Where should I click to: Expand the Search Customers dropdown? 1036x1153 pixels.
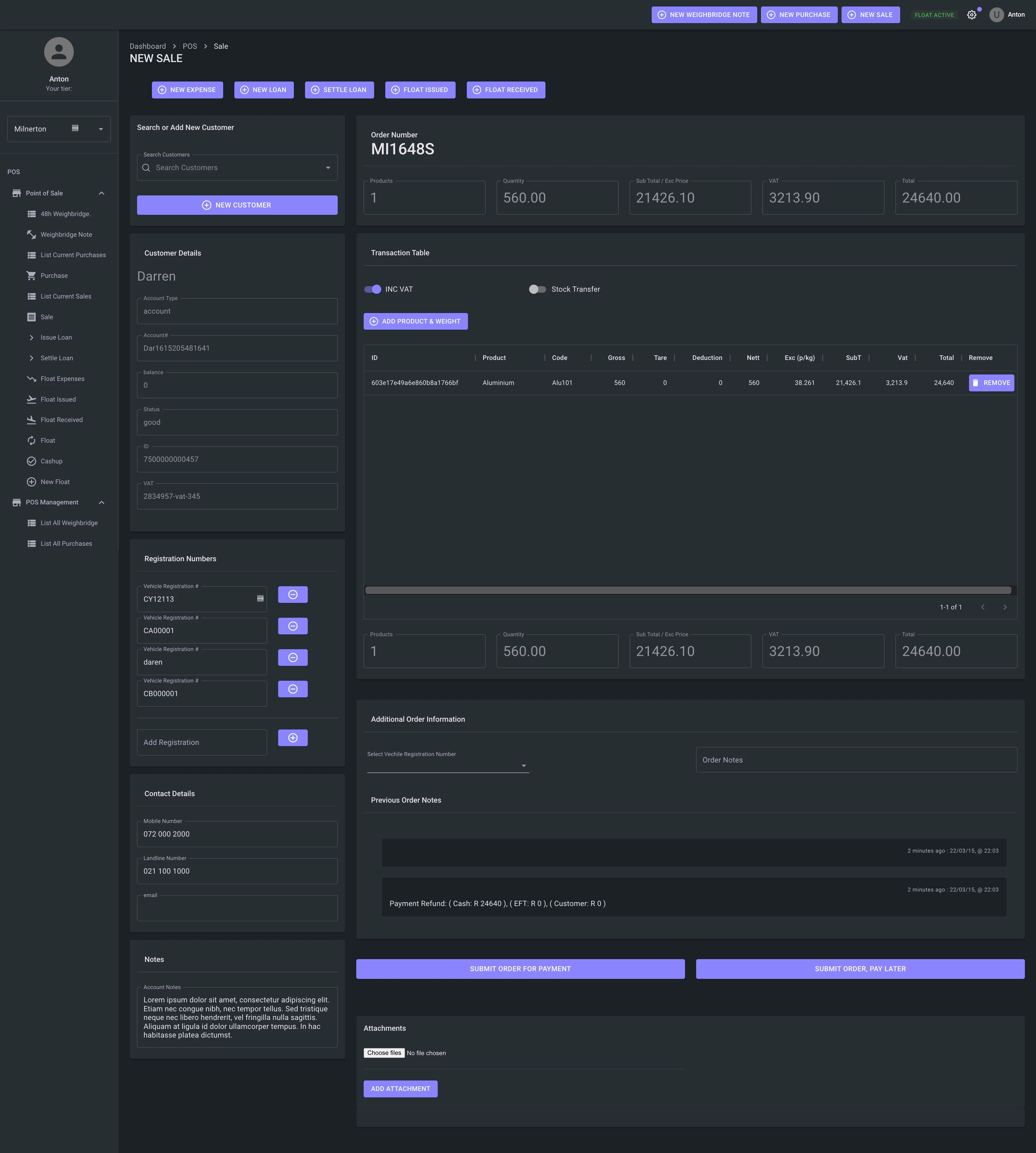[328, 168]
